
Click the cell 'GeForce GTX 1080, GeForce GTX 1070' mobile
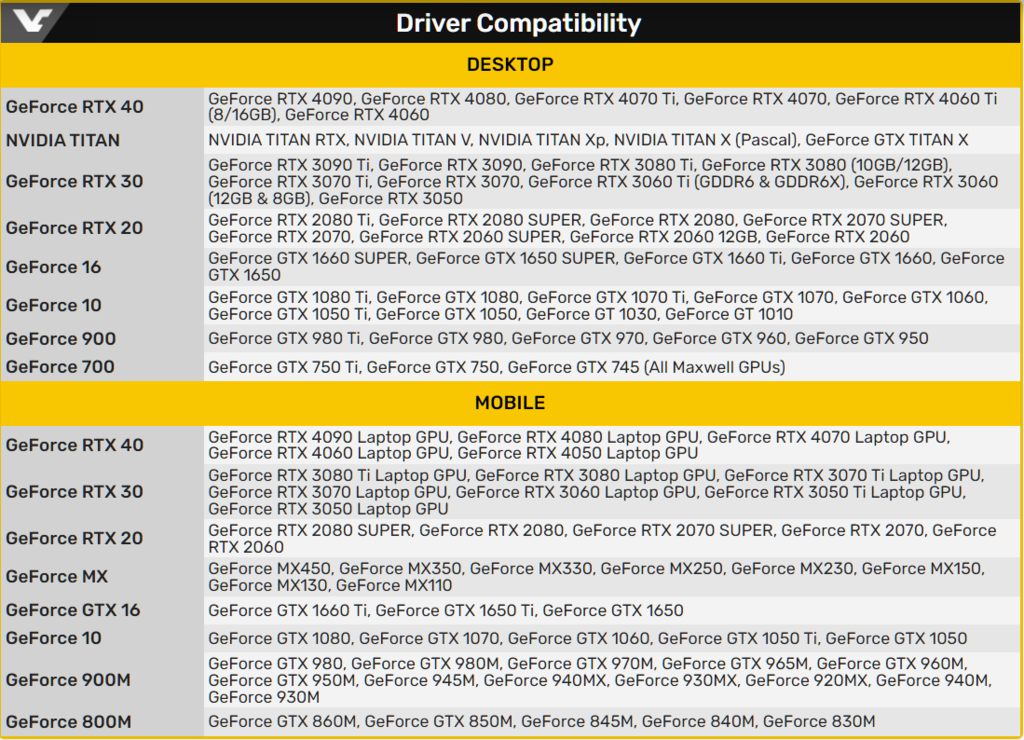[x=612, y=638]
